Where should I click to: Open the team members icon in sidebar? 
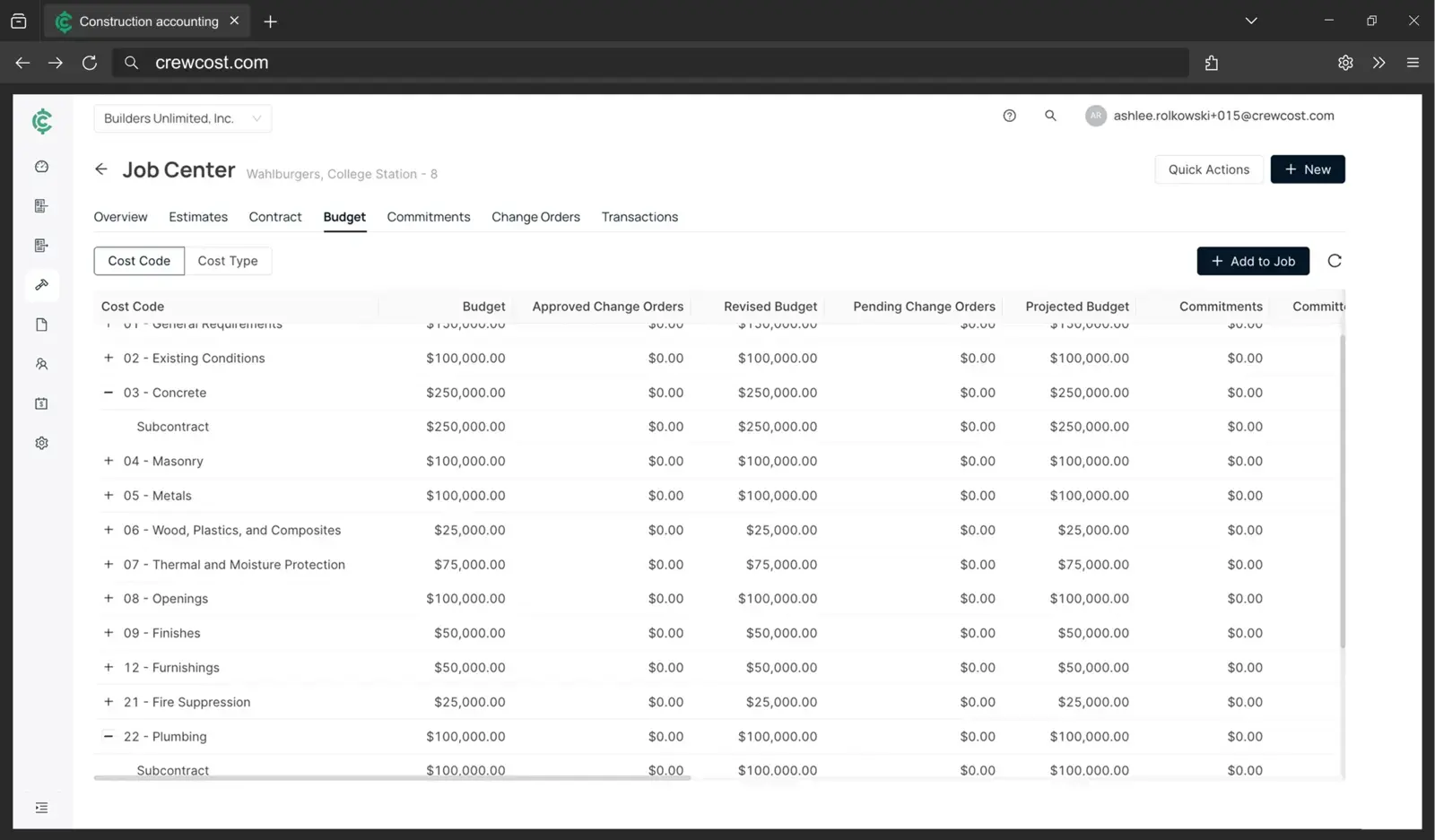pos(41,364)
